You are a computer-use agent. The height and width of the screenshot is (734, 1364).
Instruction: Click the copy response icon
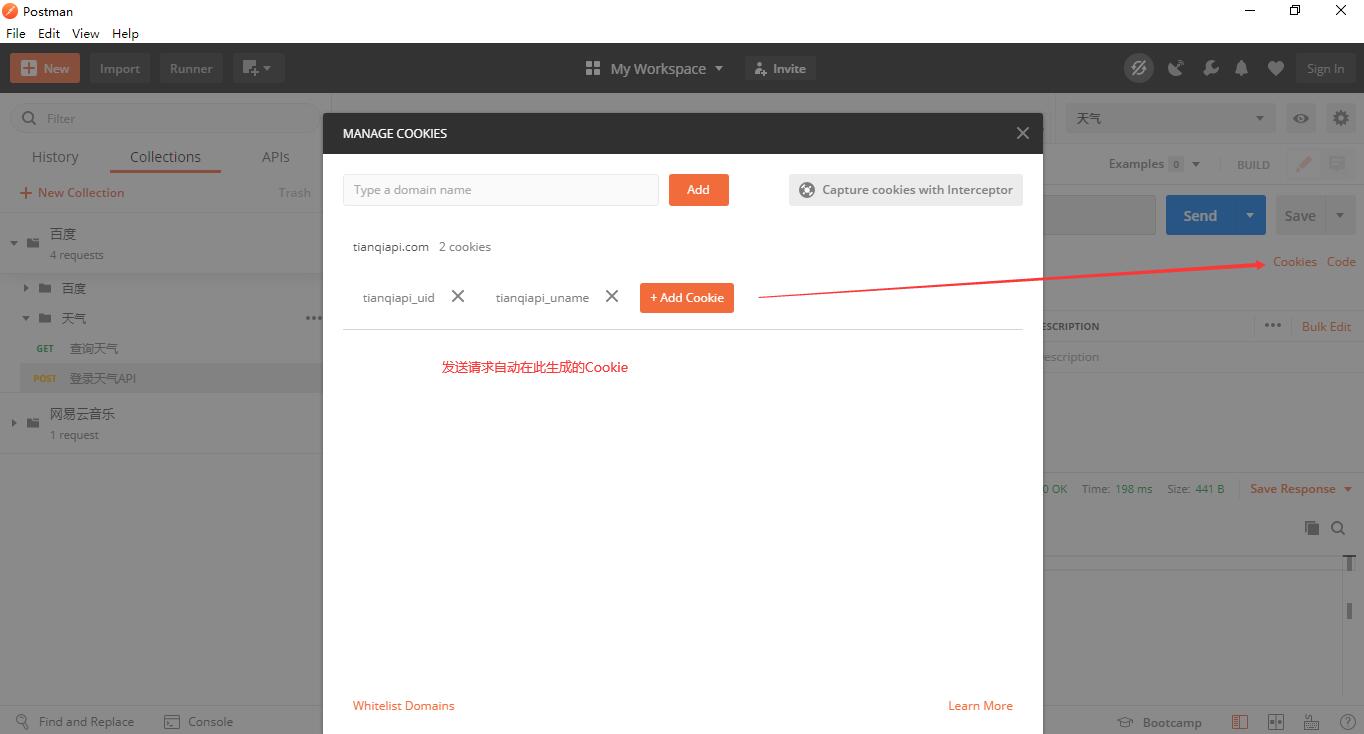click(x=1312, y=528)
